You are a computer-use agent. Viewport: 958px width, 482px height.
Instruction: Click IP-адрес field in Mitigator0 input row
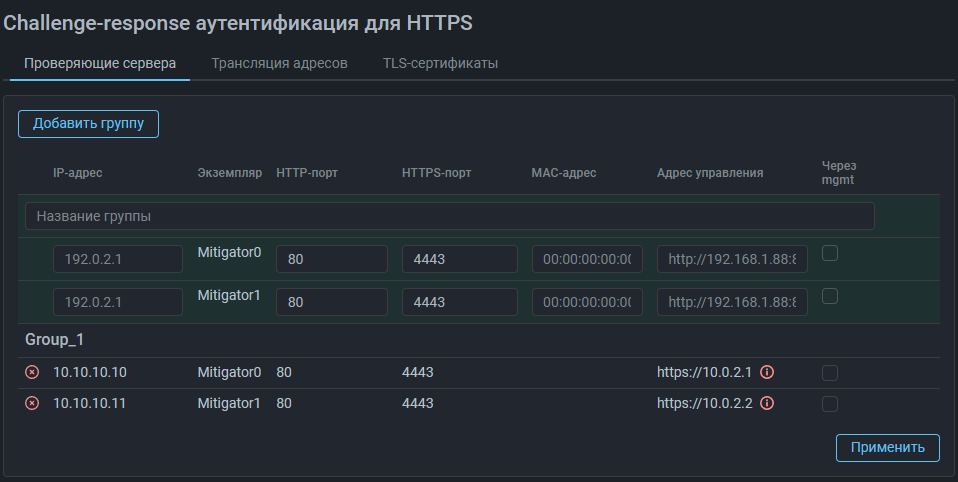(x=118, y=260)
